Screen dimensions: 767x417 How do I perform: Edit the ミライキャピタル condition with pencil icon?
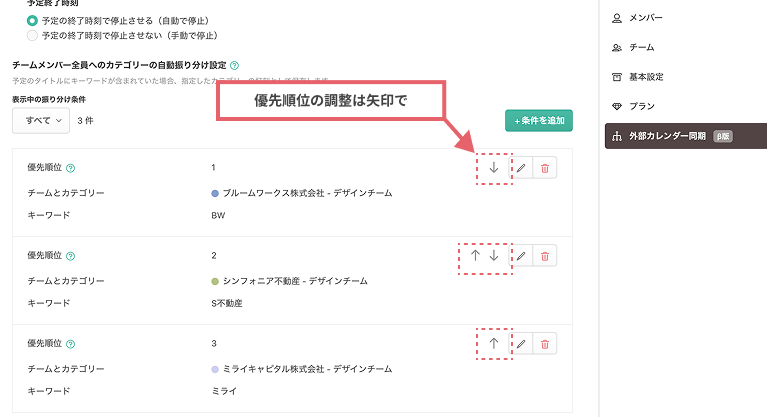(x=520, y=344)
